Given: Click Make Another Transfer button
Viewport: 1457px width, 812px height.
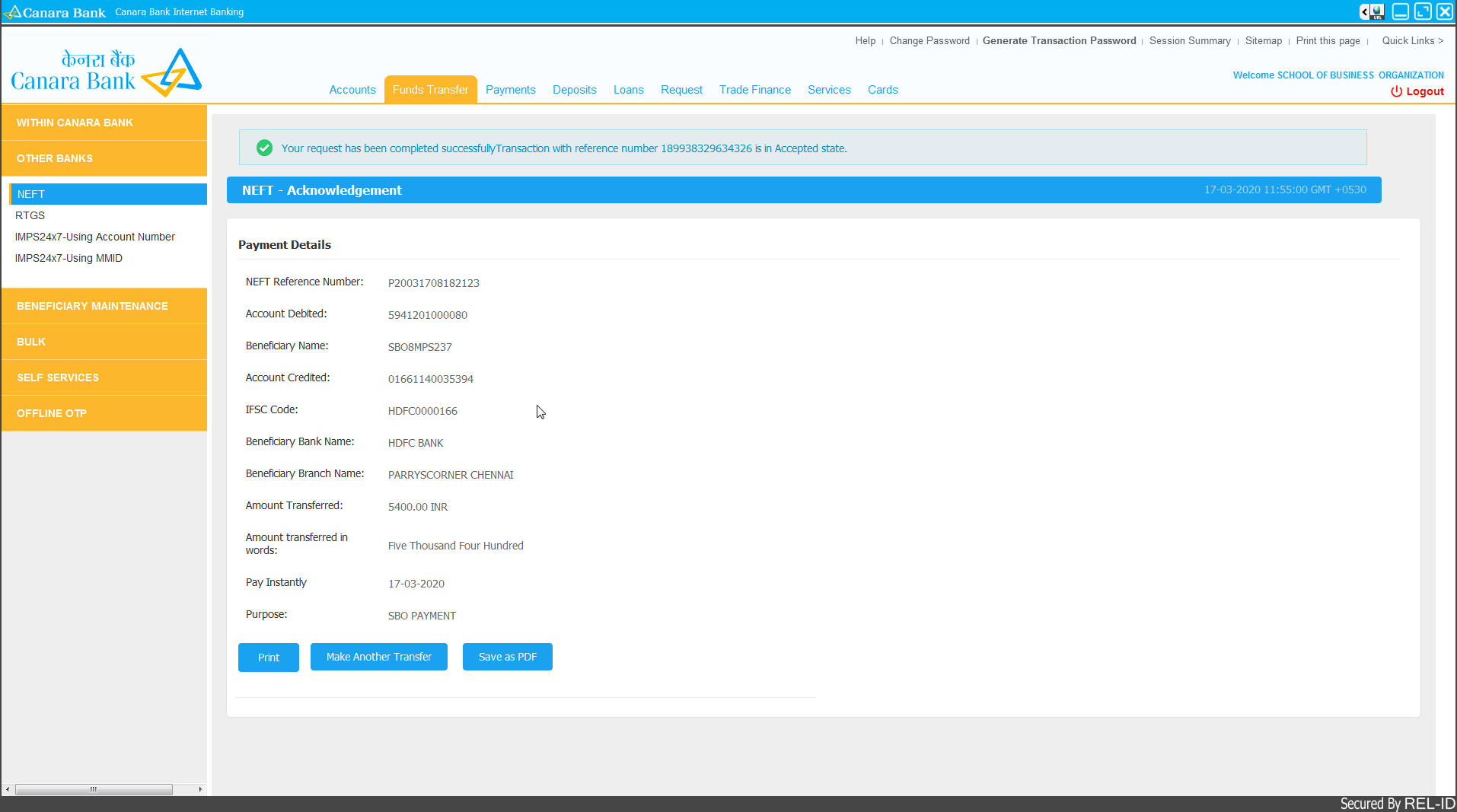Looking at the screenshot, I should pyautogui.click(x=379, y=657).
